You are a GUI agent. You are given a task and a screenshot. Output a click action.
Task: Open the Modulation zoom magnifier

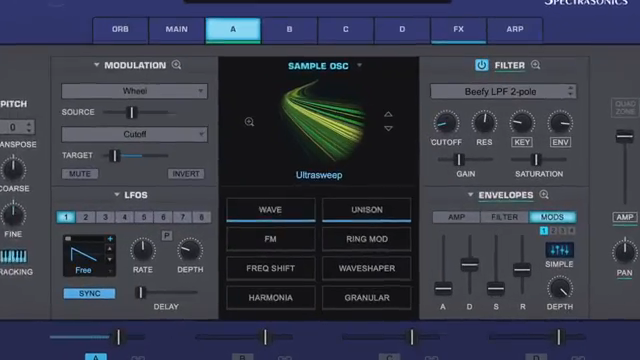click(x=176, y=65)
